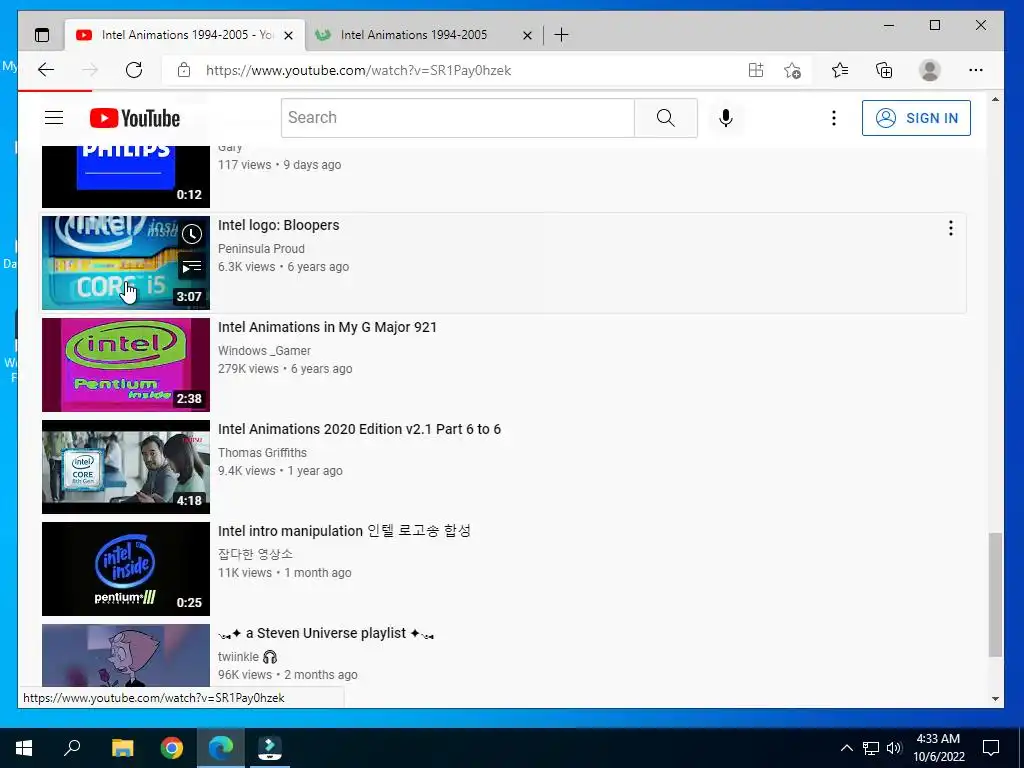Open Windows taskbar search
This screenshot has width=1024, height=768.
[72, 748]
